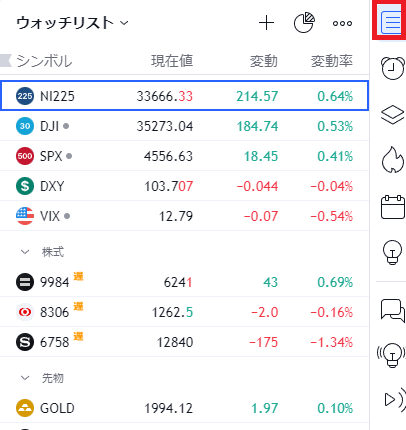
Task: Open the chat speech bubbles icon
Action: point(393,311)
